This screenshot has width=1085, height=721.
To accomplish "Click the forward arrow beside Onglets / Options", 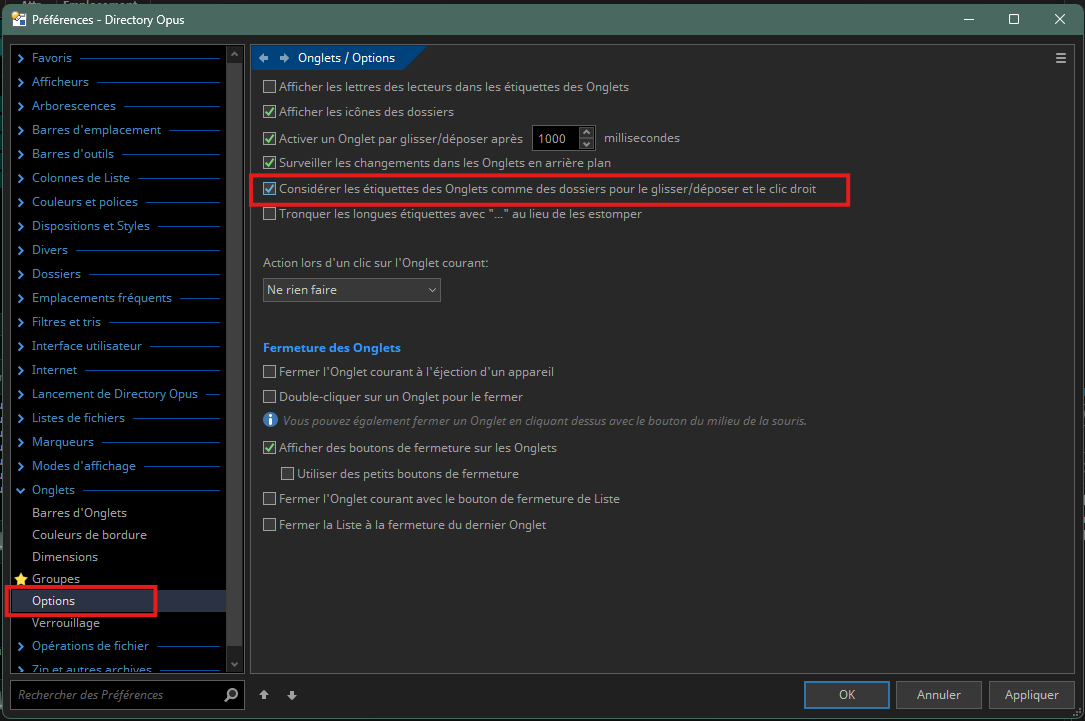I will point(284,58).
